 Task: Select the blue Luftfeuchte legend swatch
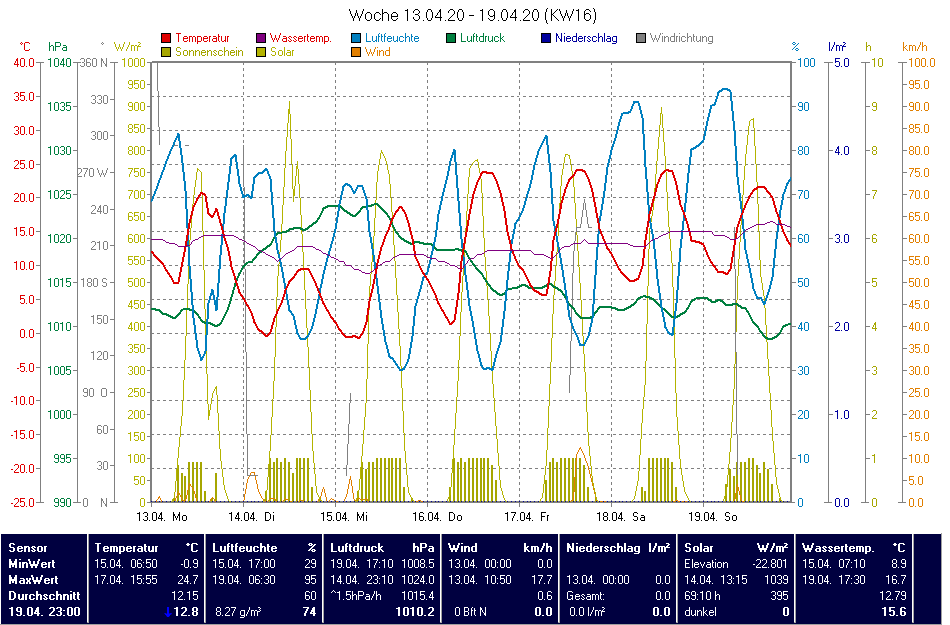(357, 38)
